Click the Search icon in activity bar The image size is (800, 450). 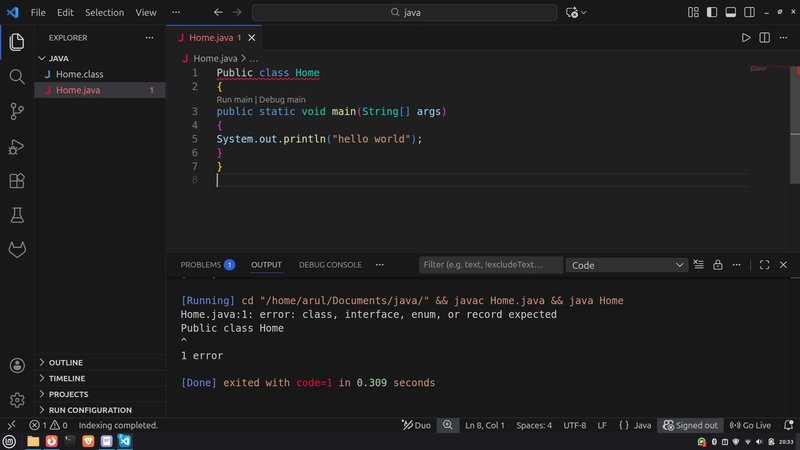coord(16,77)
